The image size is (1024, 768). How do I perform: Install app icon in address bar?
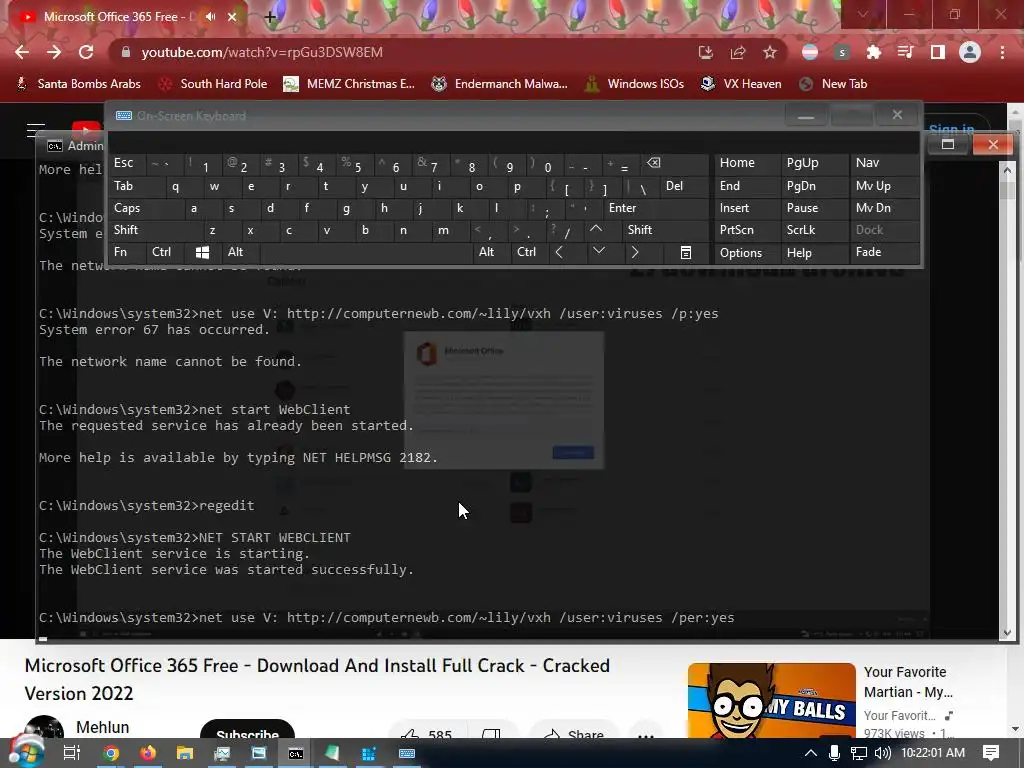pos(706,52)
